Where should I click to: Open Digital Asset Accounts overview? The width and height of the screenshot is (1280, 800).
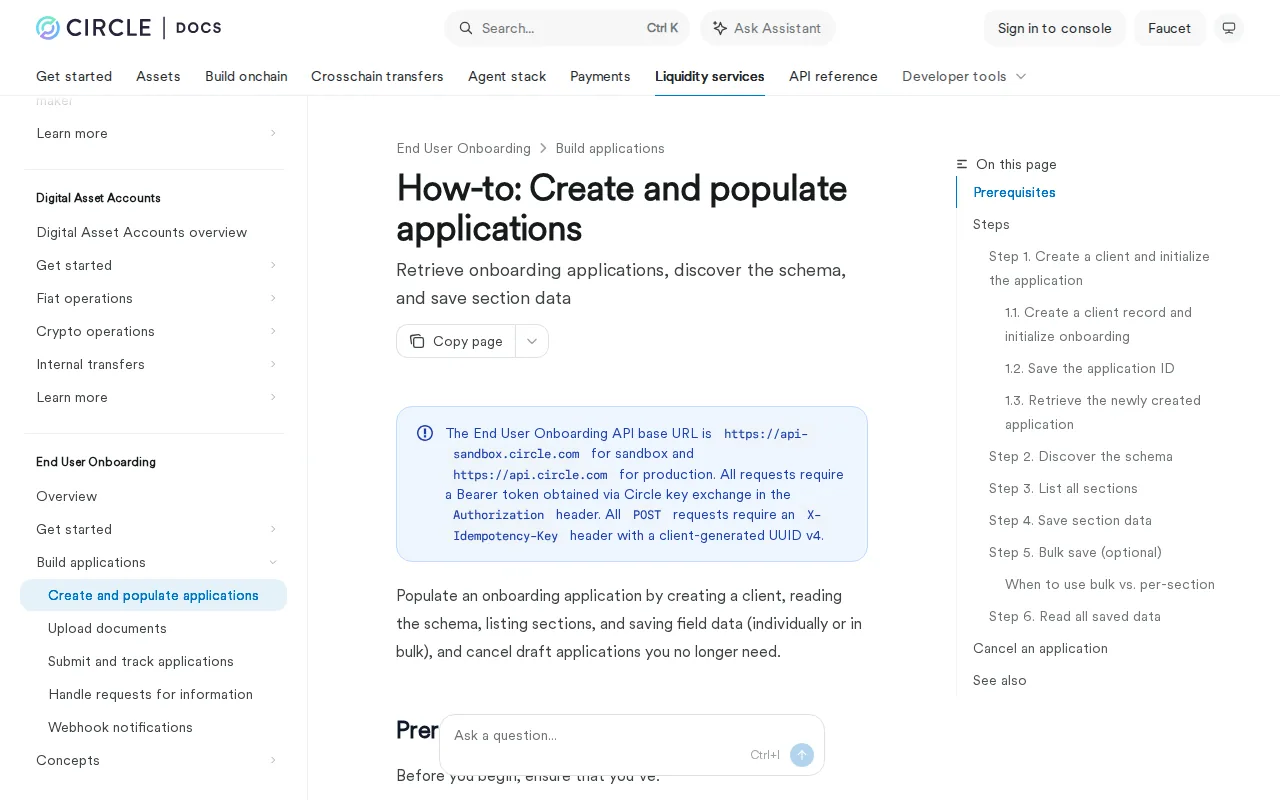[x=142, y=232]
